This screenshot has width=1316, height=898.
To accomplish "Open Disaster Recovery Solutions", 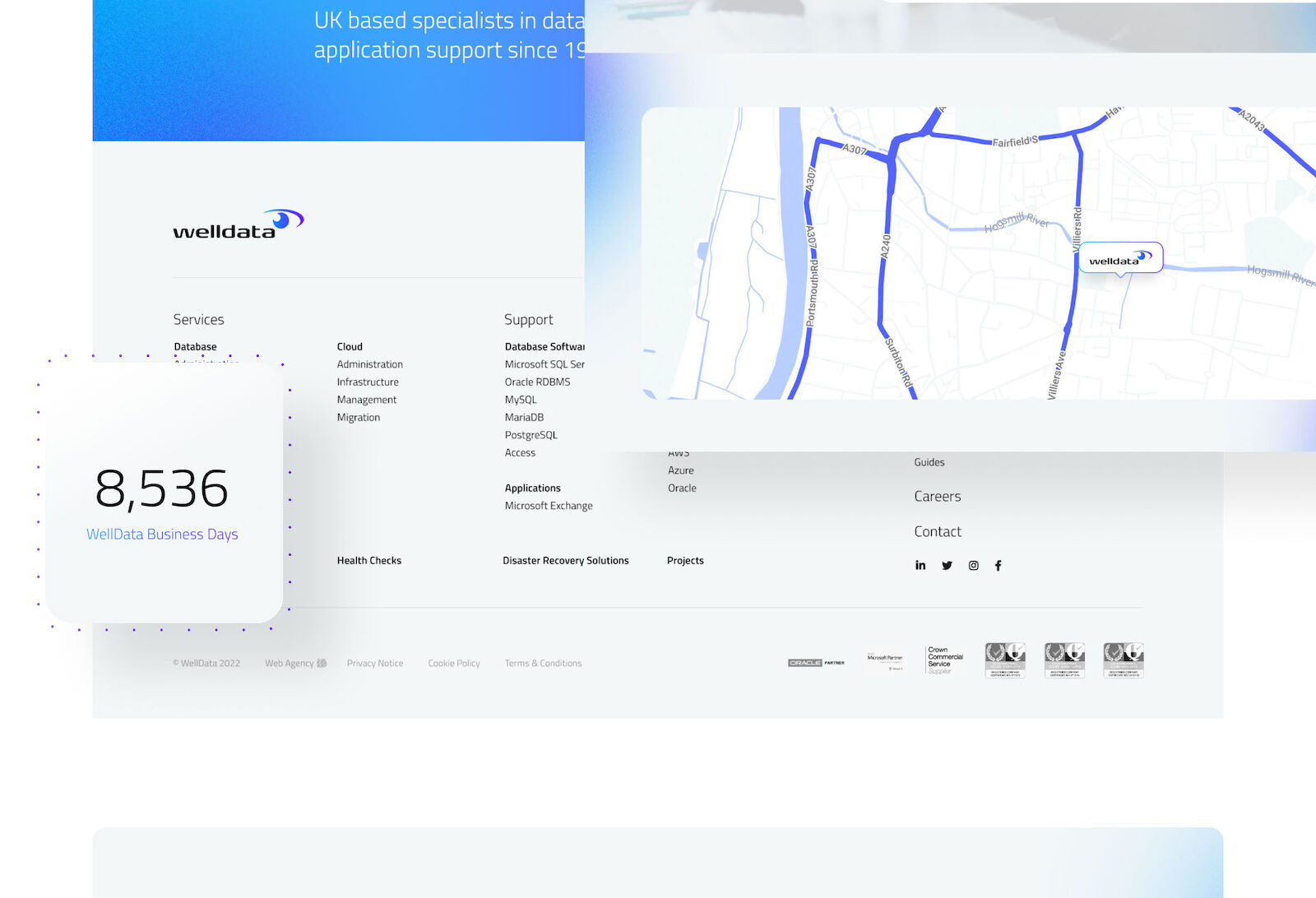I will [565, 561].
